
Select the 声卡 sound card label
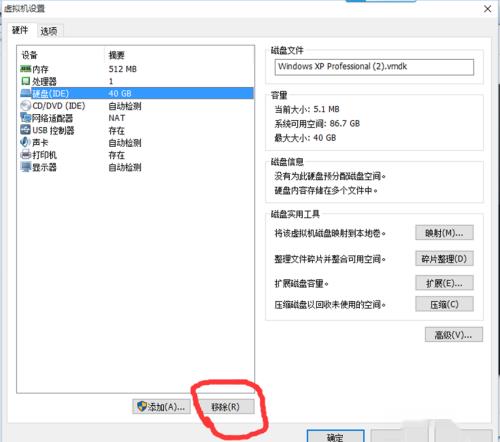(40, 143)
